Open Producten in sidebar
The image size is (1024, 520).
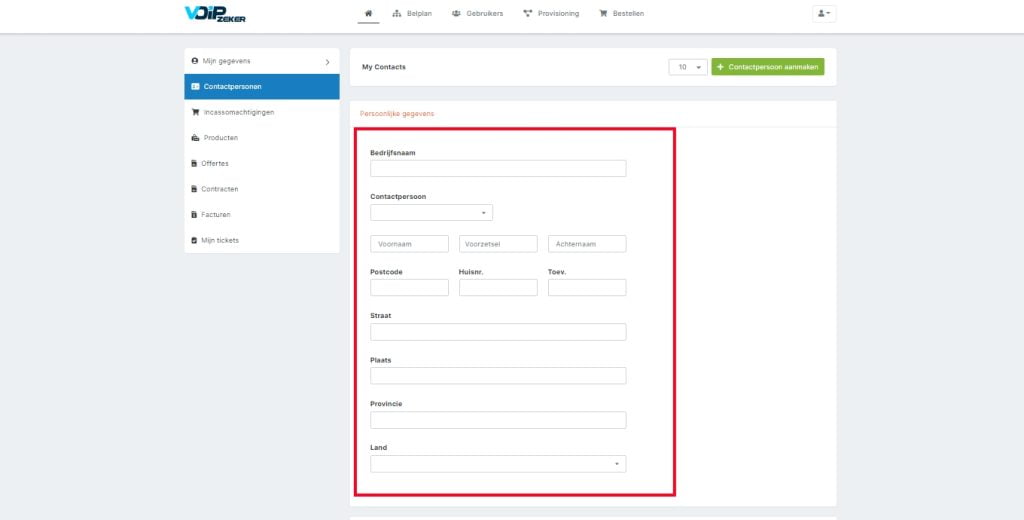(x=262, y=138)
